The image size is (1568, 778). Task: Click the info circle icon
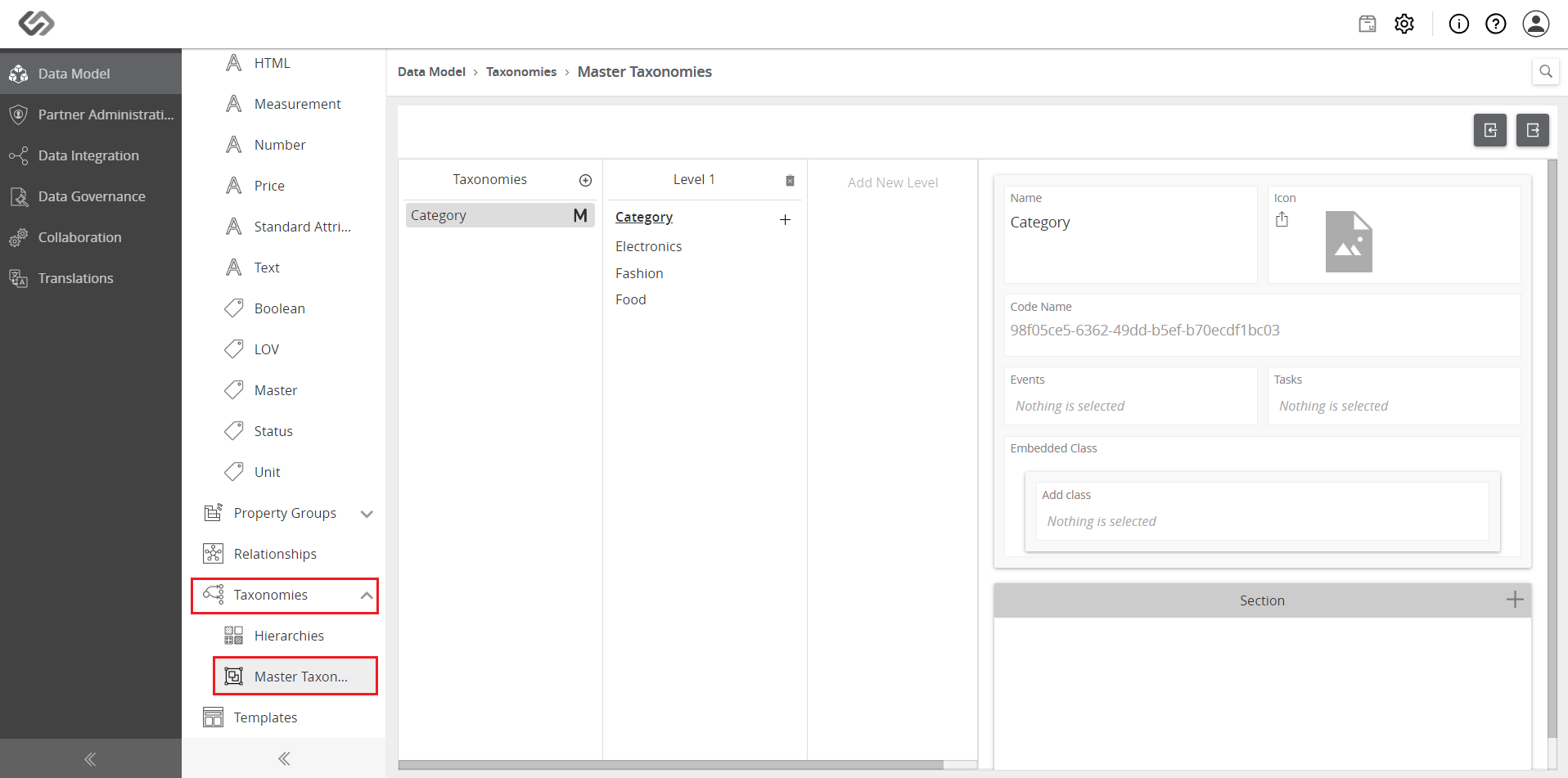pyautogui.click(x=1459, y=24)
